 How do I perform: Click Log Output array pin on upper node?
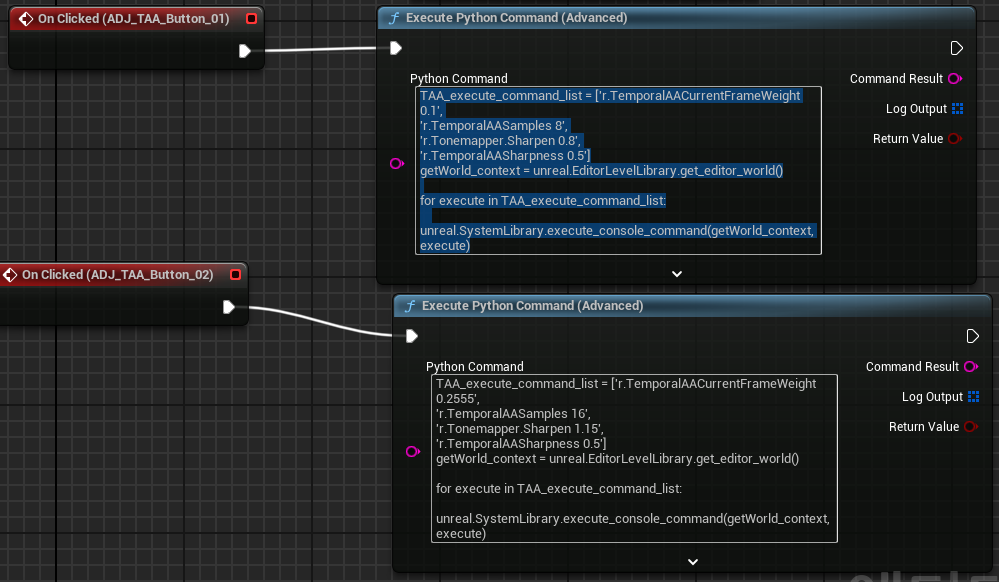pos(958,108)
